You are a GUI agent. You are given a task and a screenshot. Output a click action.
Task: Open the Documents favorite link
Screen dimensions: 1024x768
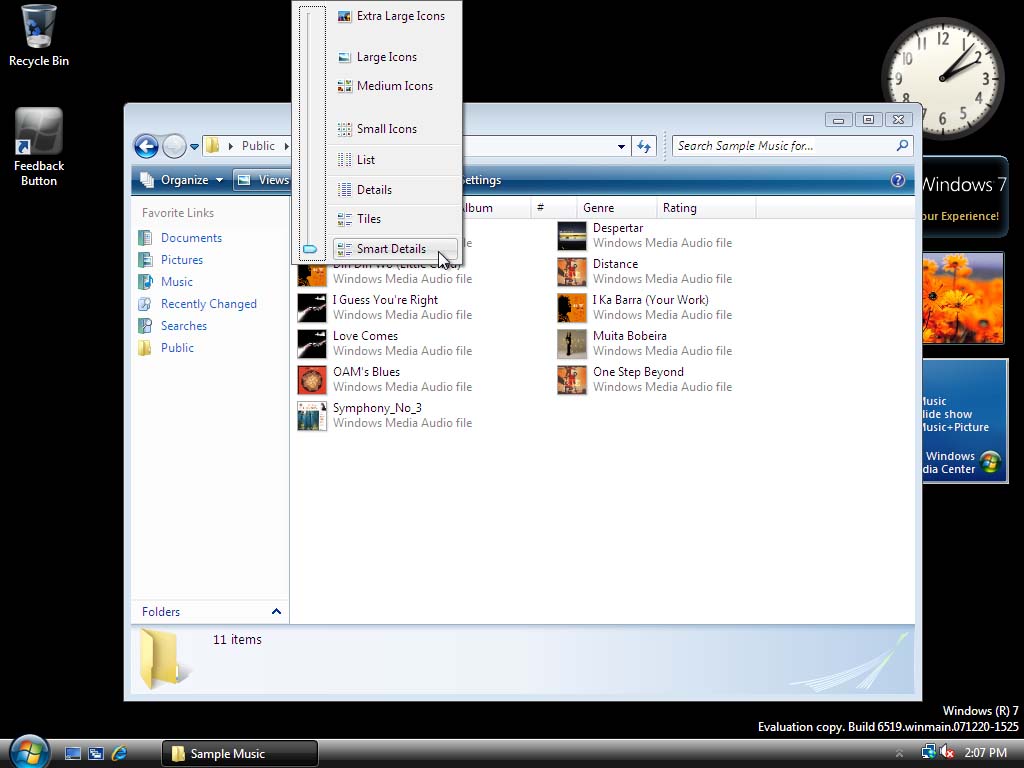191,238
